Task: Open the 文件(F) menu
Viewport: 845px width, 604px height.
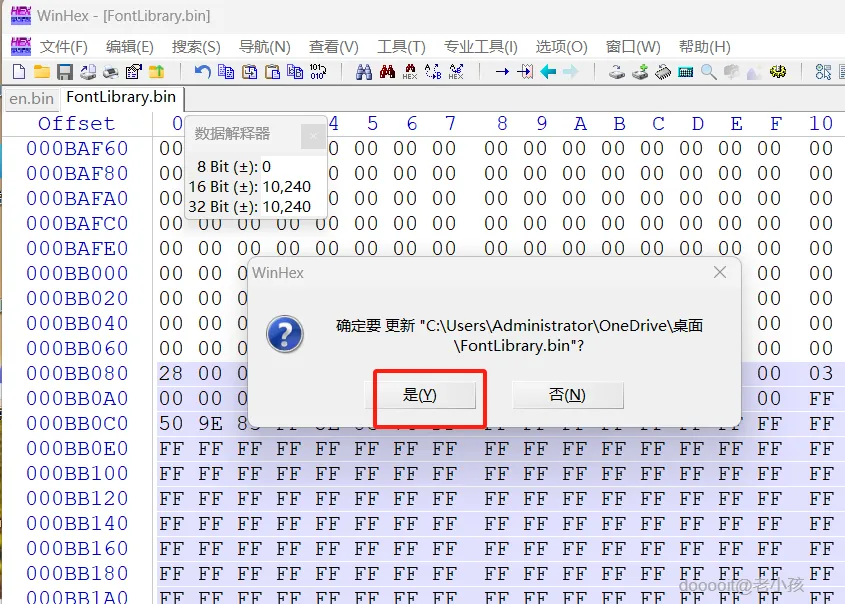Action: pos(64,47)
